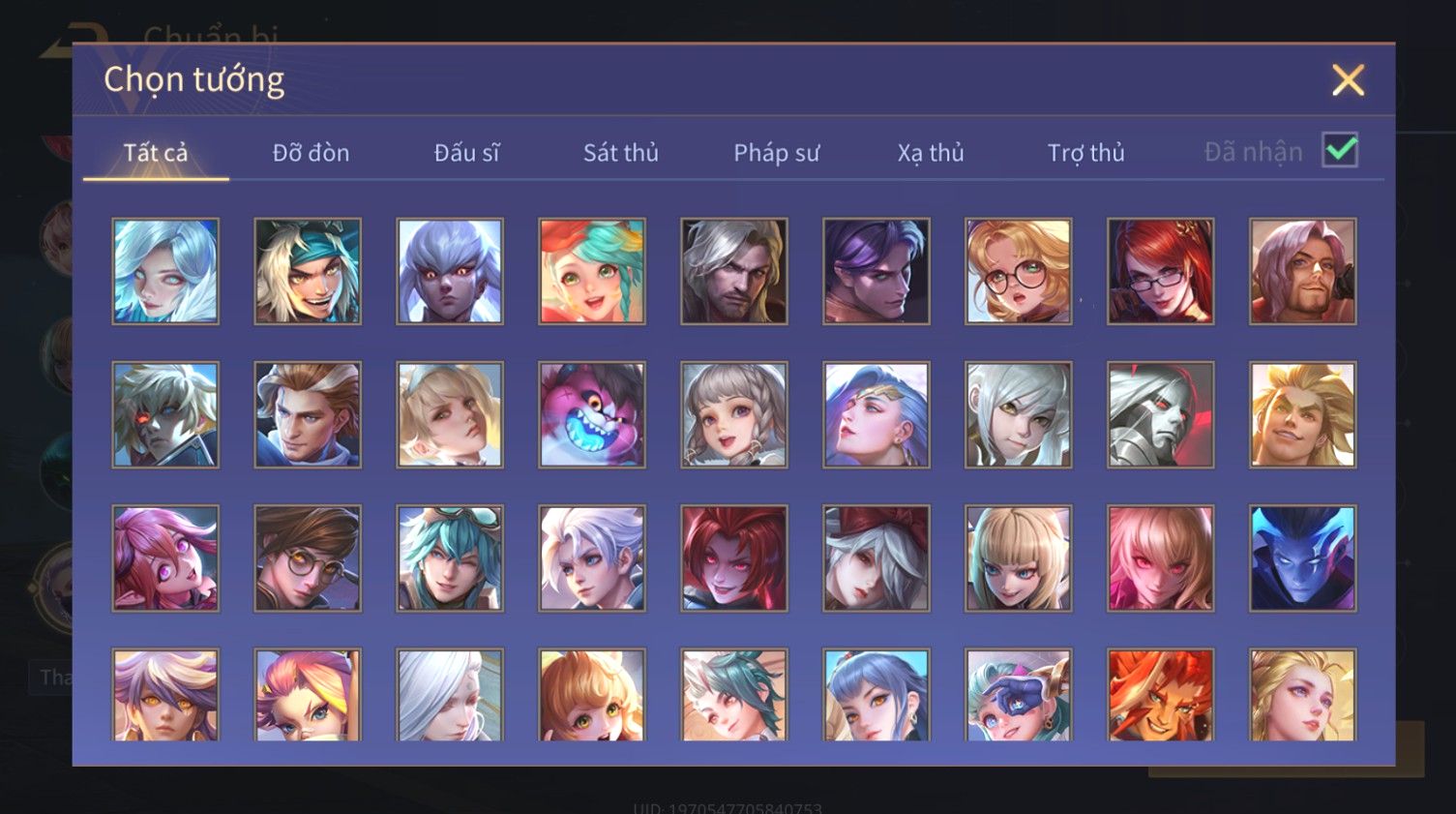Pick the dark blue-skinned hero portrait

pyautogui.click(x=1303, y=558)
